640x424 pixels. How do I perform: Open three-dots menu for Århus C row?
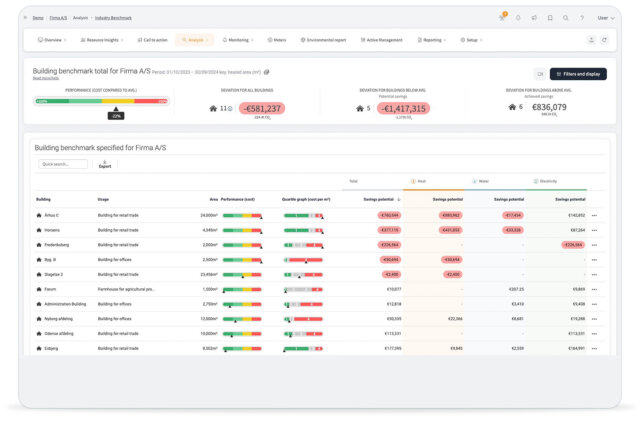tap(595, 215)
